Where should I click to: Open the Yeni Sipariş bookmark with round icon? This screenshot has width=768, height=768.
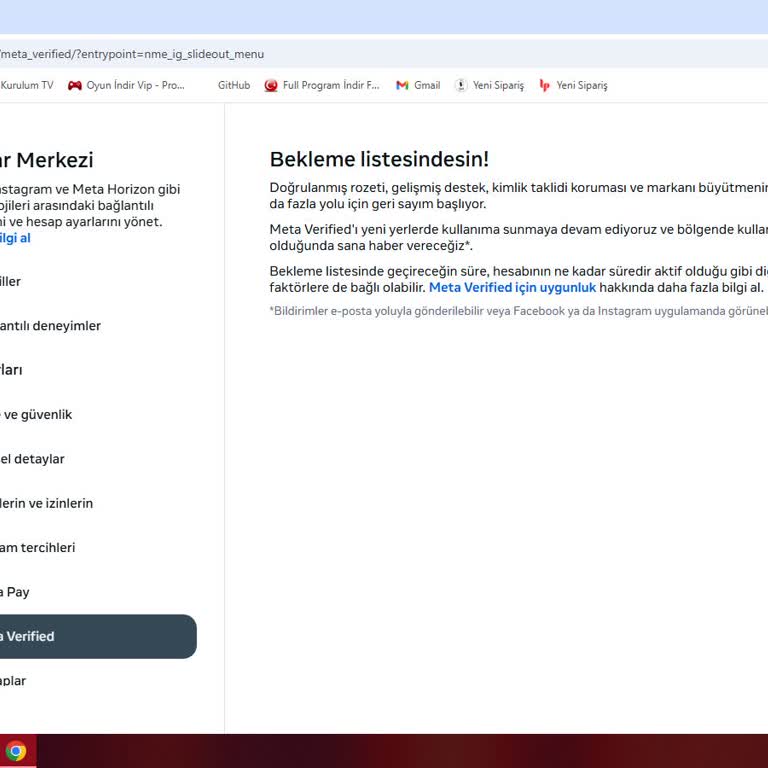coord(489,85)
